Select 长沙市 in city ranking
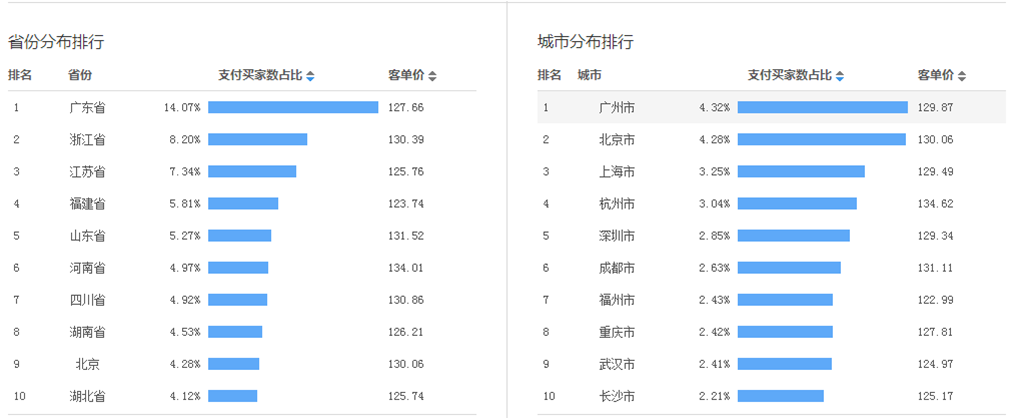 click(616, 396)
